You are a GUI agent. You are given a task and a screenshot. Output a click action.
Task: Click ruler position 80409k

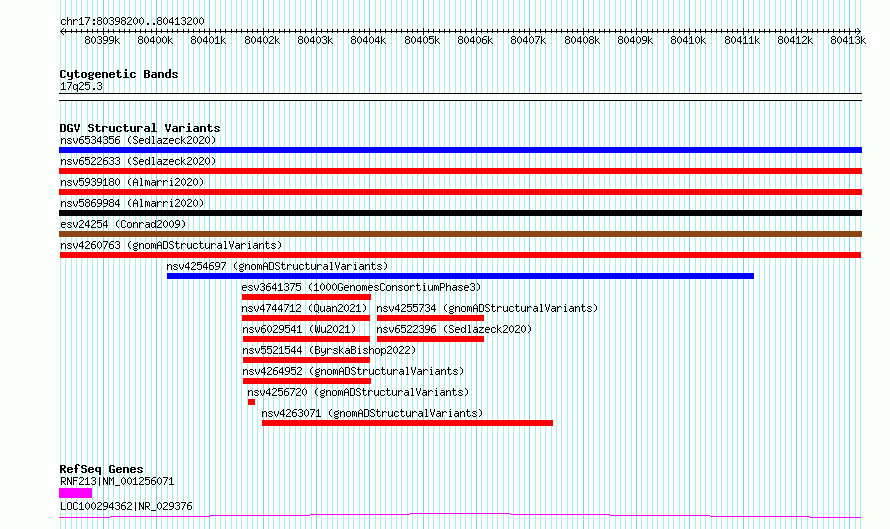635,40
